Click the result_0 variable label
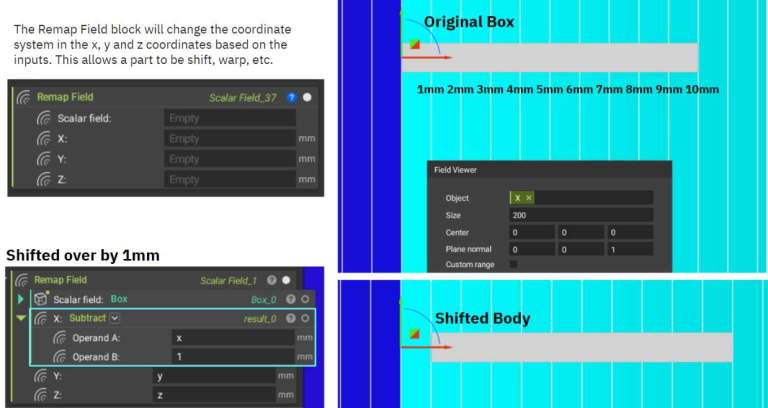Viewport: 768px width, 408px height. coord(260,319)
